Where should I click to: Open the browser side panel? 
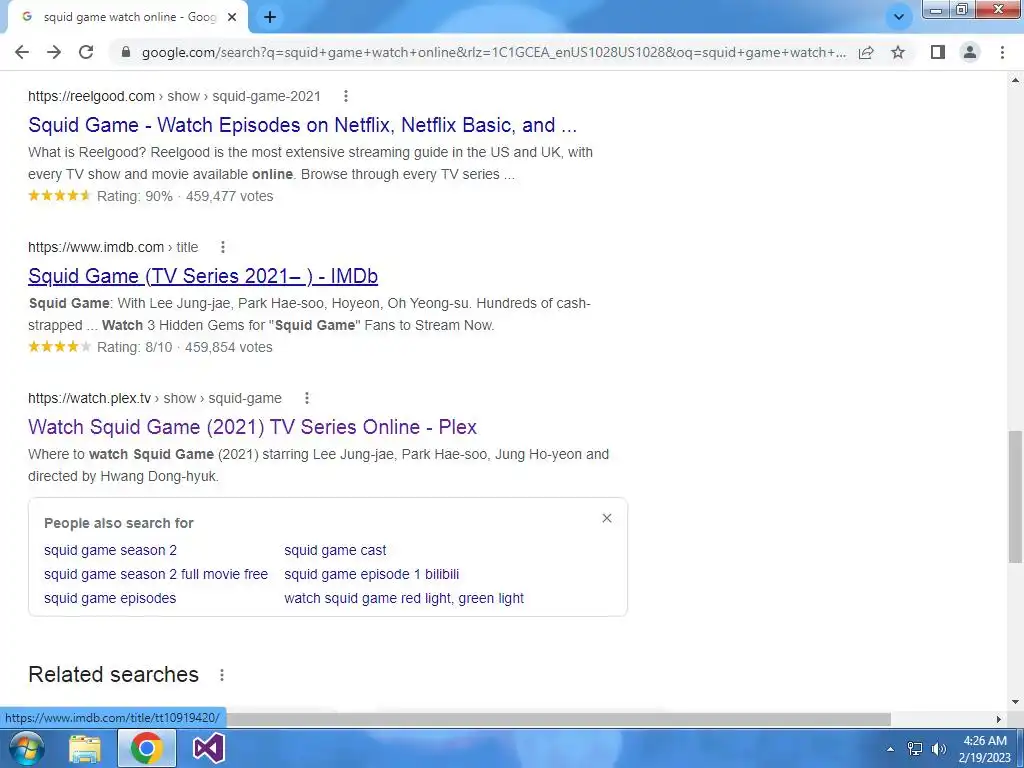tap(938, 52)
